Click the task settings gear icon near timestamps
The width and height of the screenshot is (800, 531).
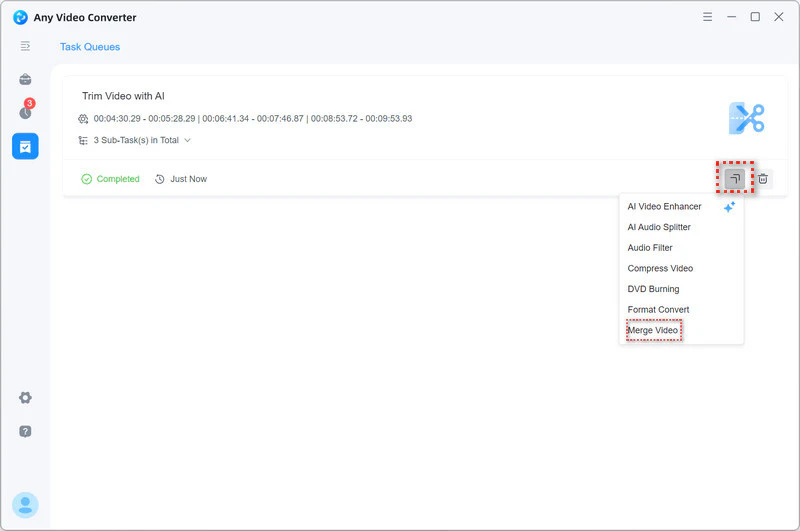coord(83,119)
